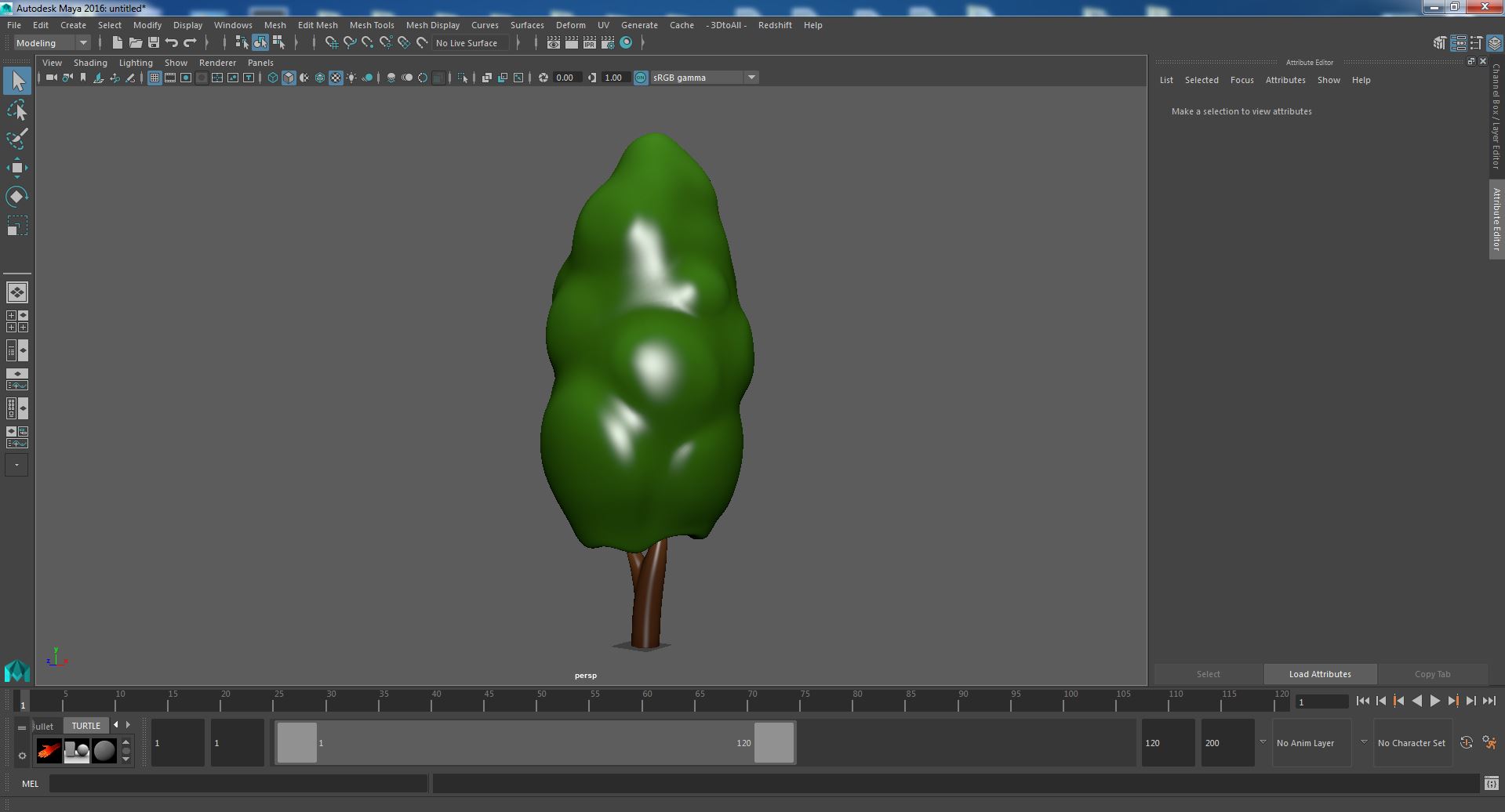Viewport: 1505px width, 812px height.
Task: Render the current frame clapperboard
Action: tap(572, 43)
